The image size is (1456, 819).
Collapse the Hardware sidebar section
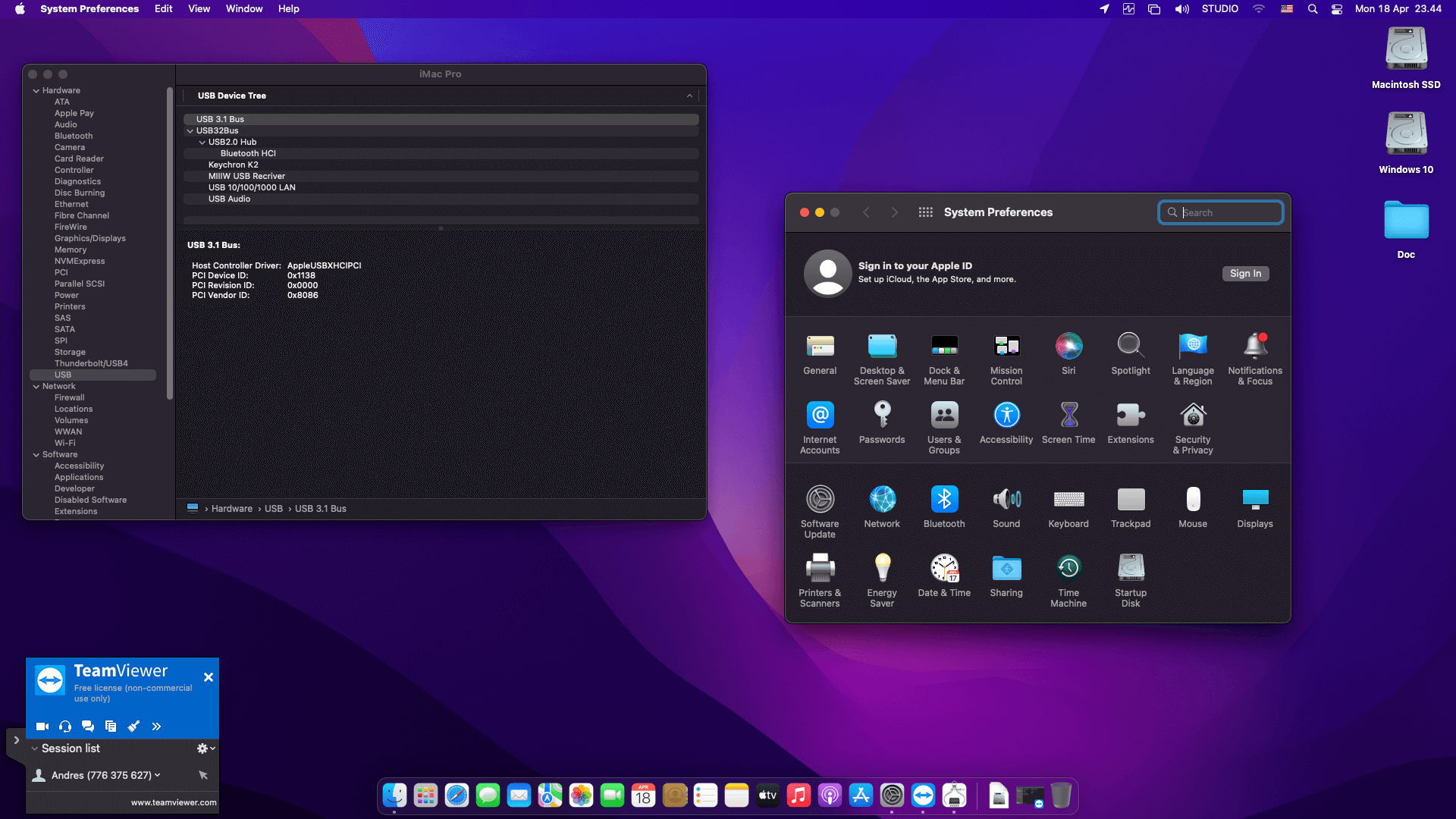(36, 91)
